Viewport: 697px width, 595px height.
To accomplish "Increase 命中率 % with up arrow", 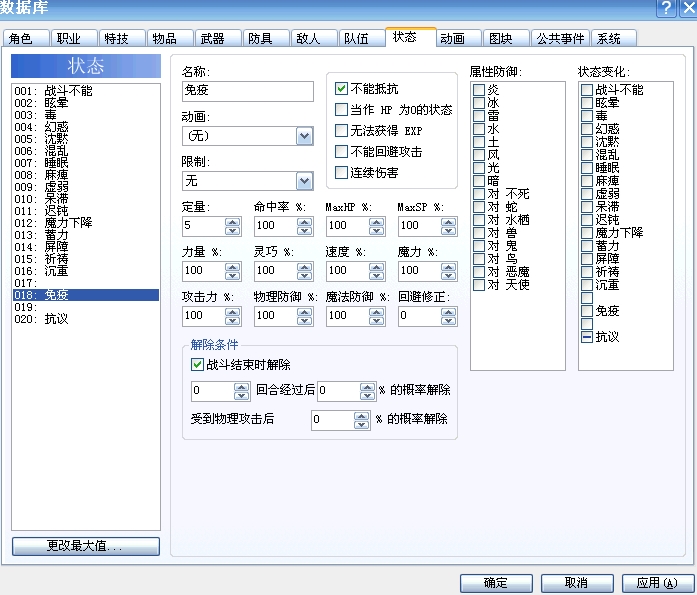I will tap(304, 221).
